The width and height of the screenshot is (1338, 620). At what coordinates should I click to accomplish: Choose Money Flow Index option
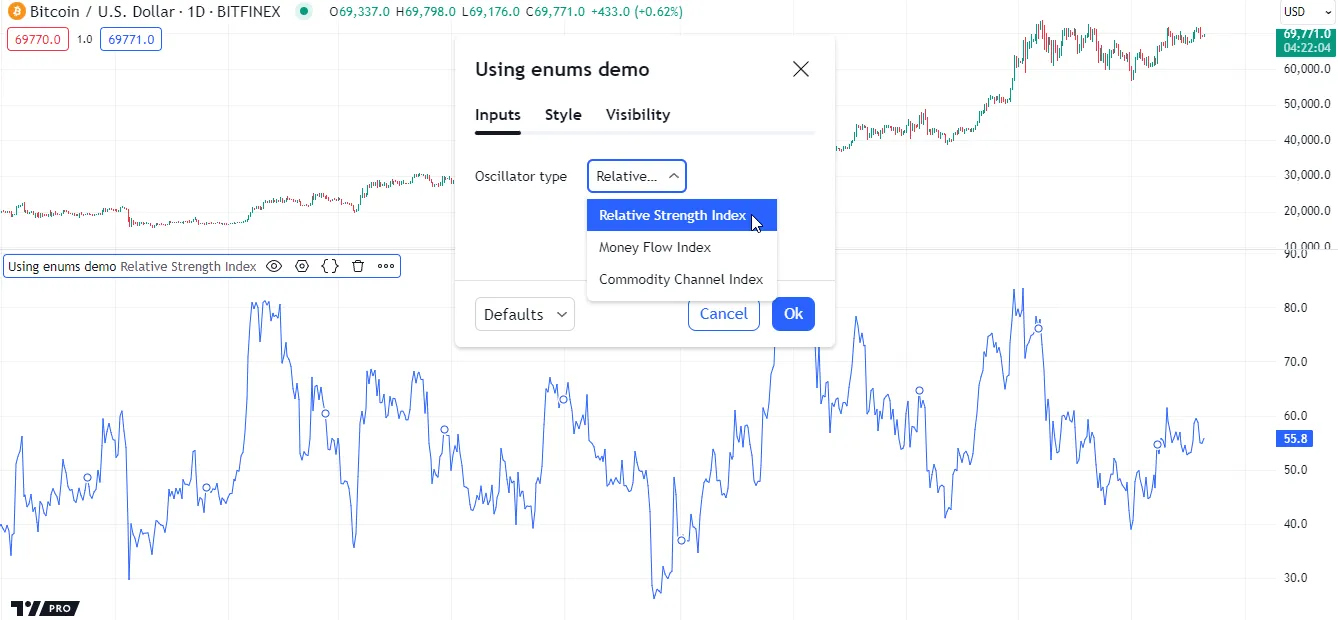(655, 247)
